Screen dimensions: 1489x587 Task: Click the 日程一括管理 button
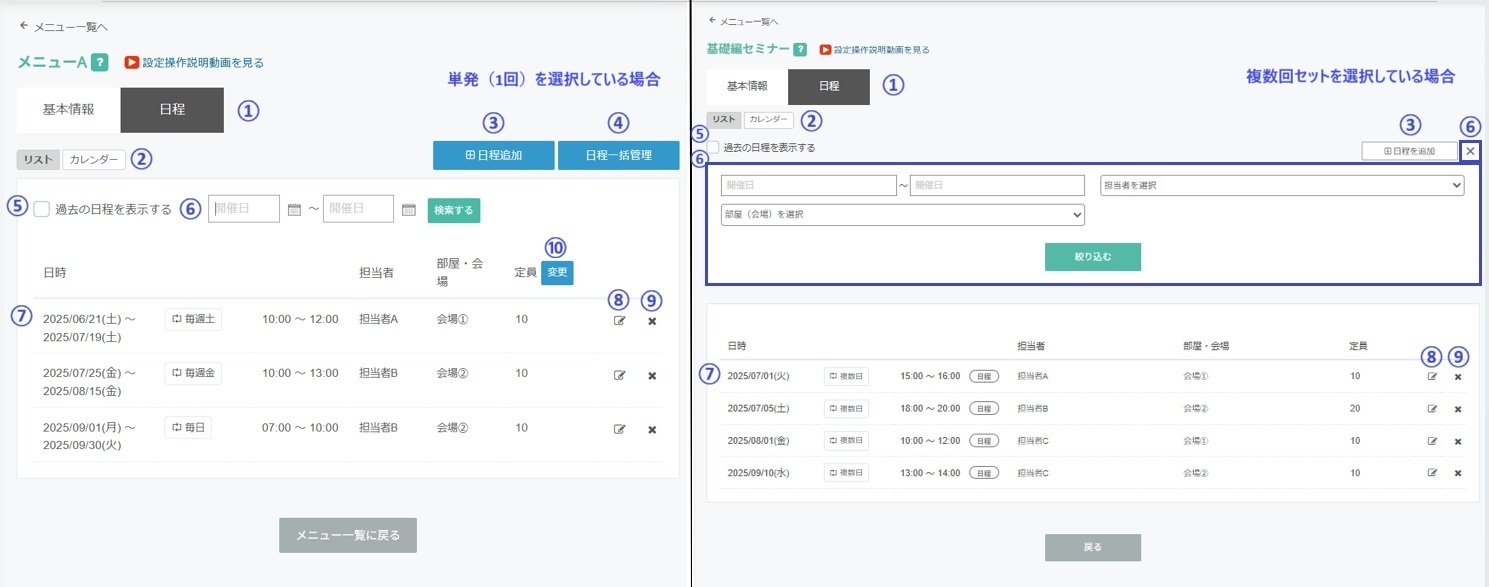click(x=618, y=155)
